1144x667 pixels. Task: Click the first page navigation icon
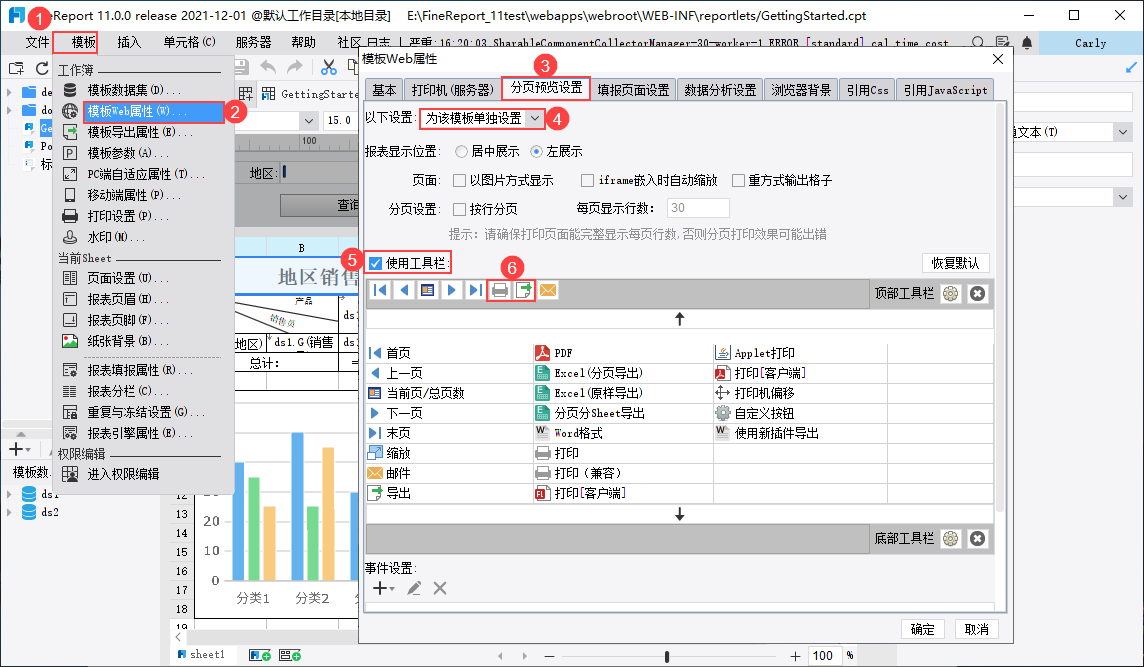[x=379, y=290]
